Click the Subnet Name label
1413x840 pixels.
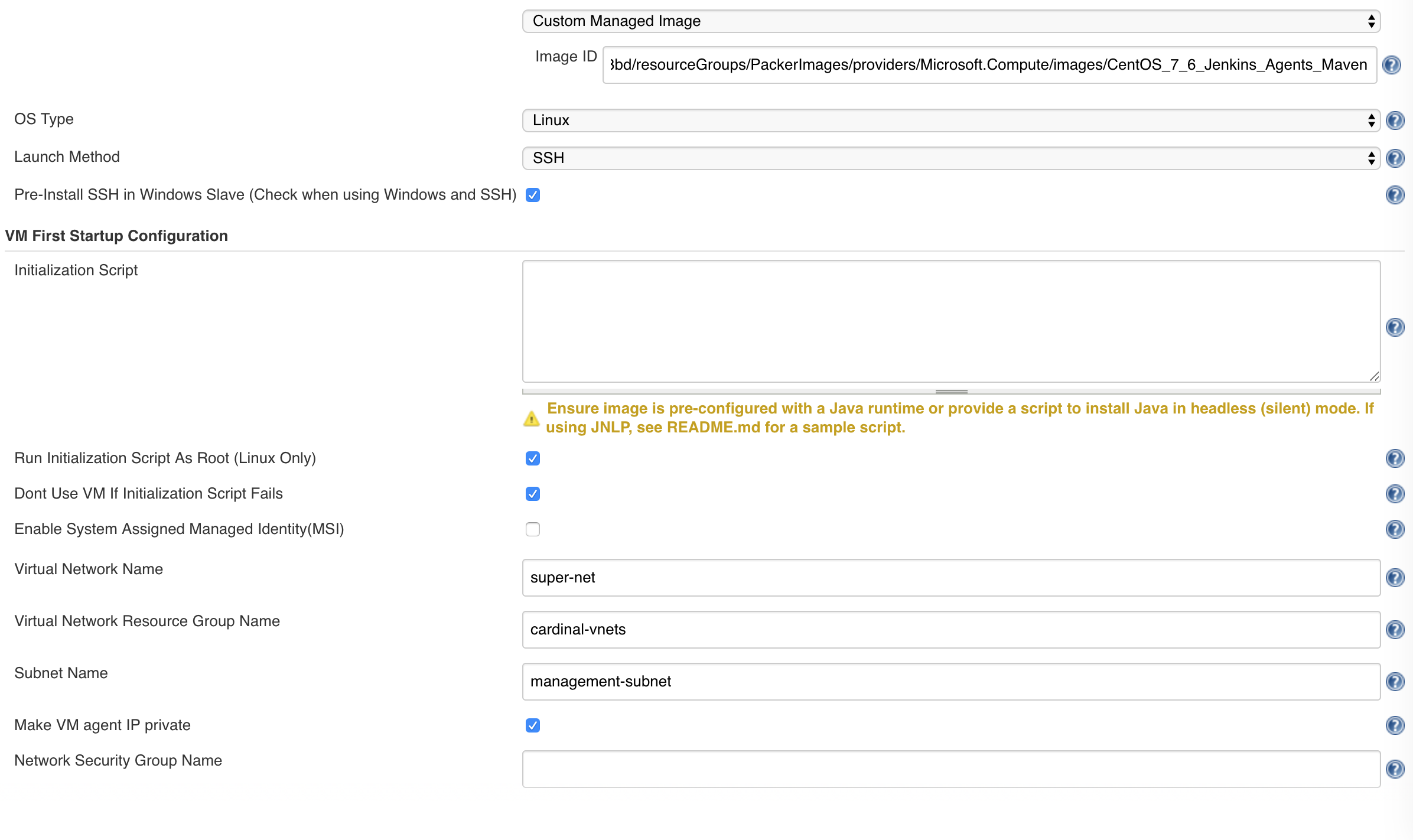61,673
